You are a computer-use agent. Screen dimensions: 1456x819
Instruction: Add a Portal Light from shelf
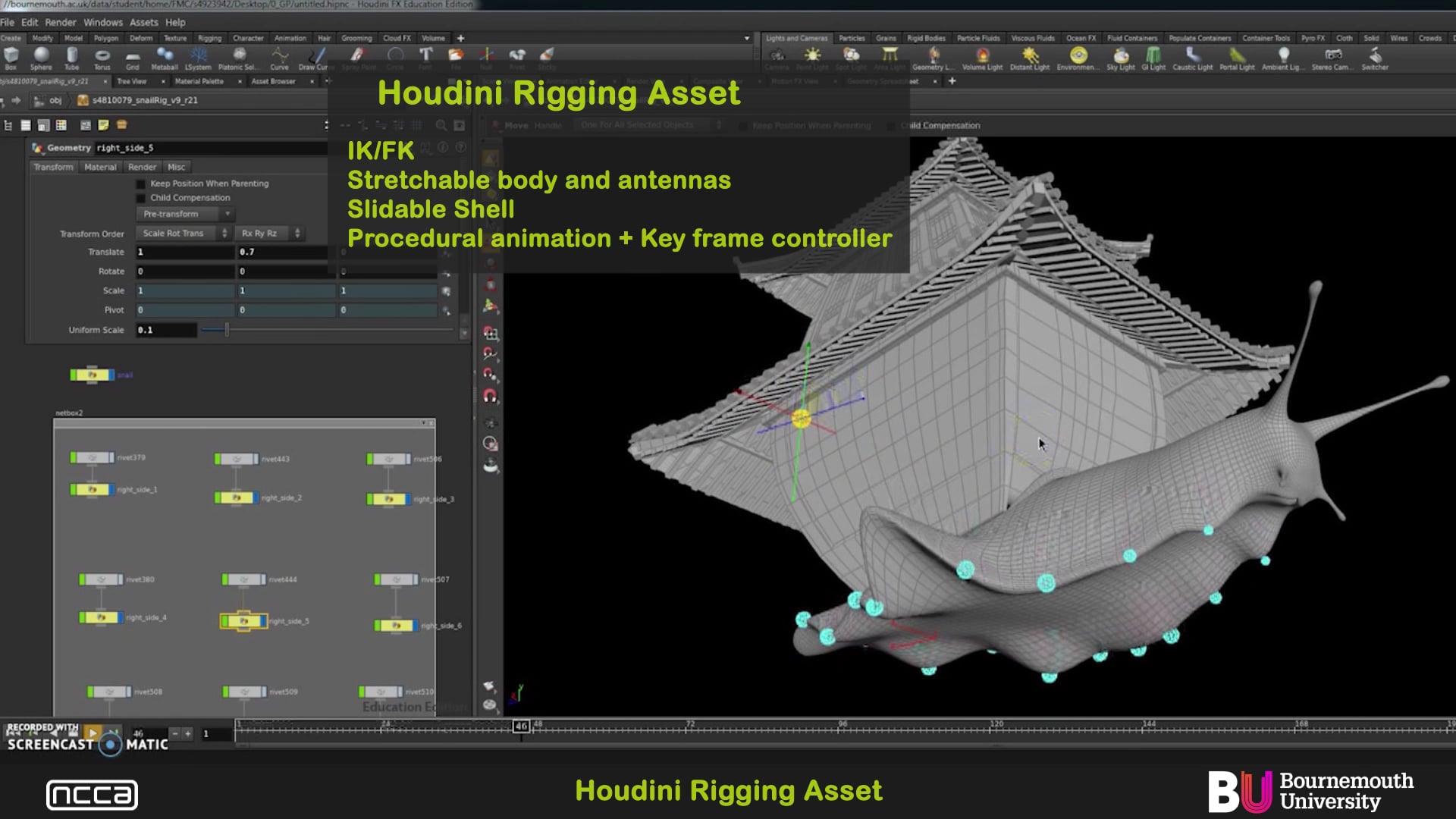point(1237,58)
